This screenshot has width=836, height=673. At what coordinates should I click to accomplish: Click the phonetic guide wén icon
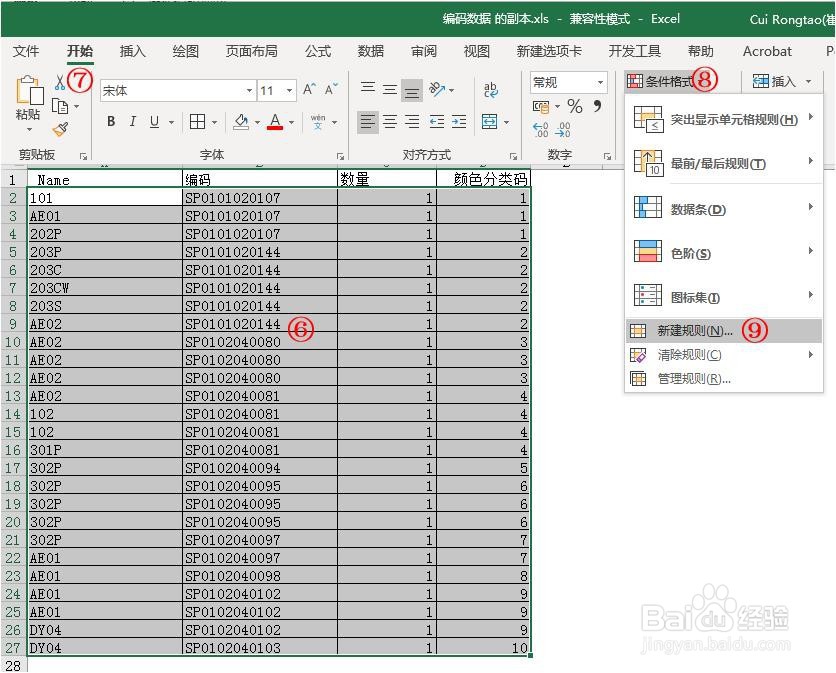[x=318, y=122]
